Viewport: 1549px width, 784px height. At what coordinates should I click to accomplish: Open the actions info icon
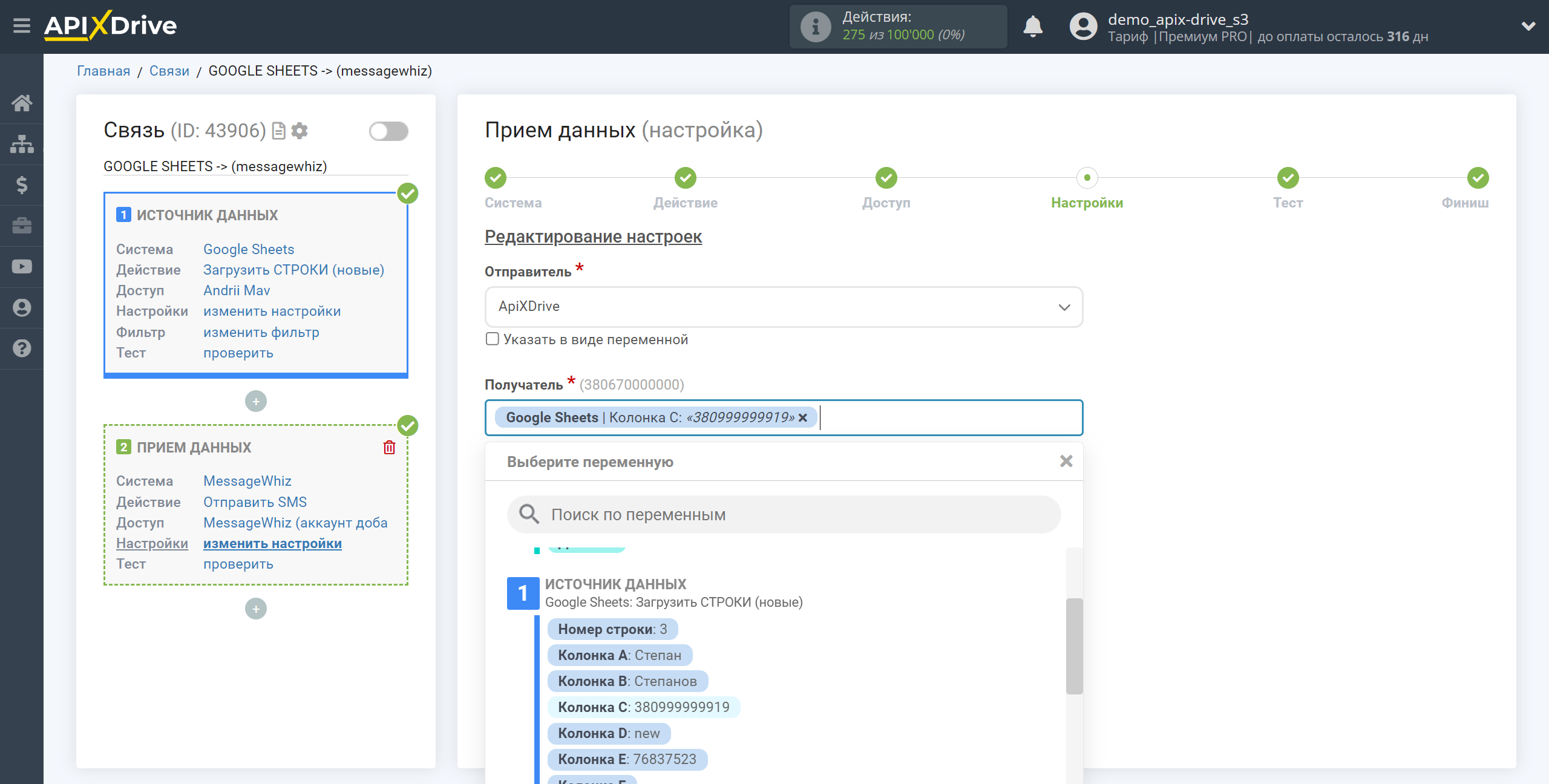tap(815, 27)
